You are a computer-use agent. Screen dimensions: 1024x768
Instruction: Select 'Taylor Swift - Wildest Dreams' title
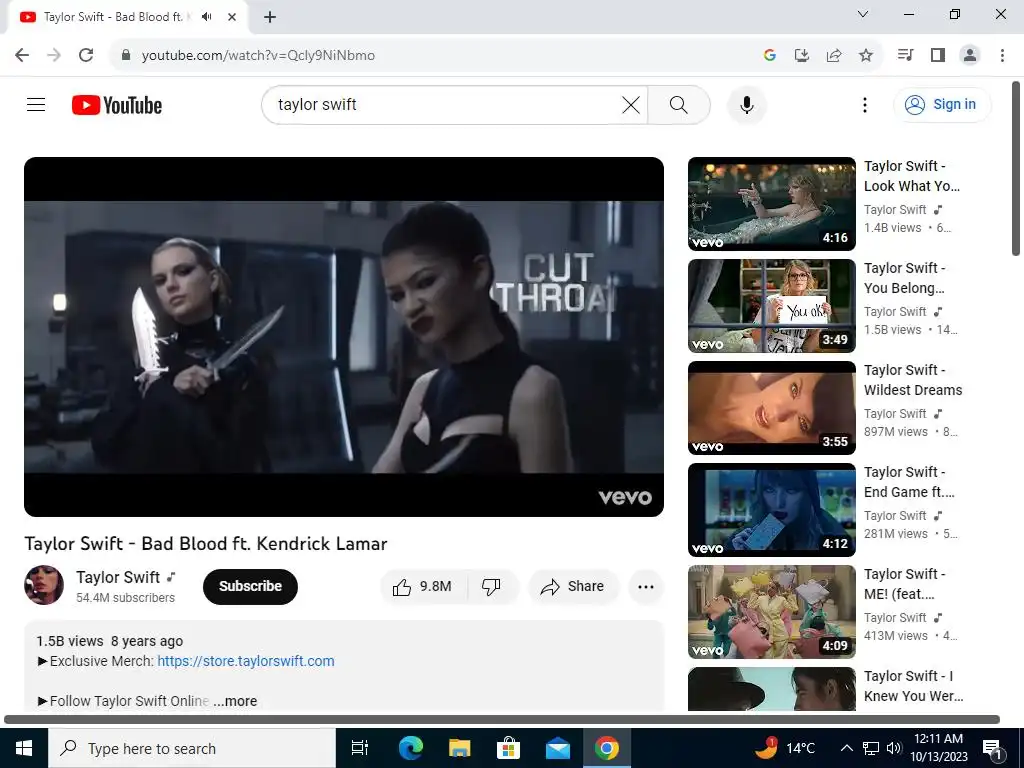912,380
